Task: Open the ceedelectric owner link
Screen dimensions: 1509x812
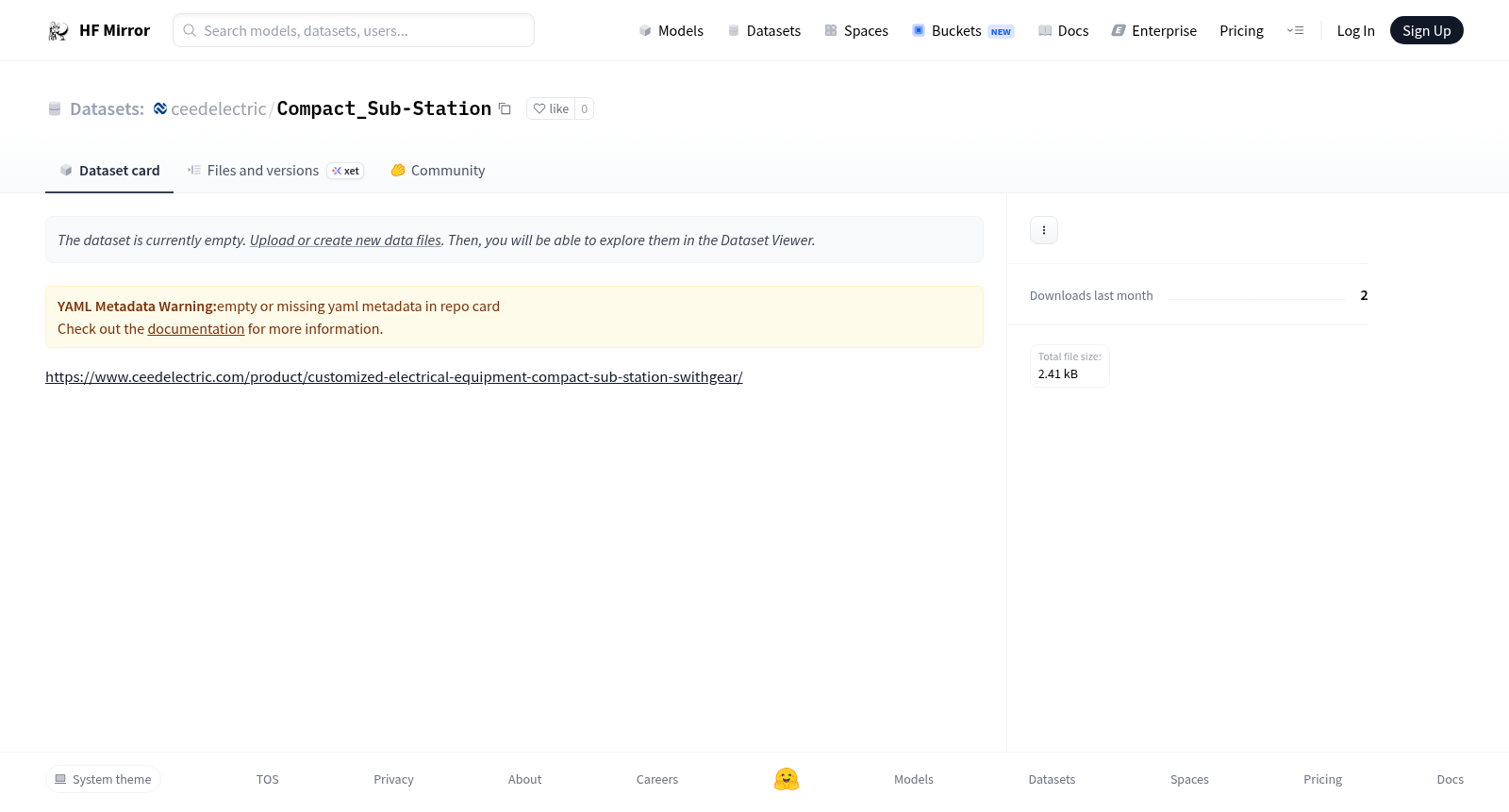Action: click(219, 109)
